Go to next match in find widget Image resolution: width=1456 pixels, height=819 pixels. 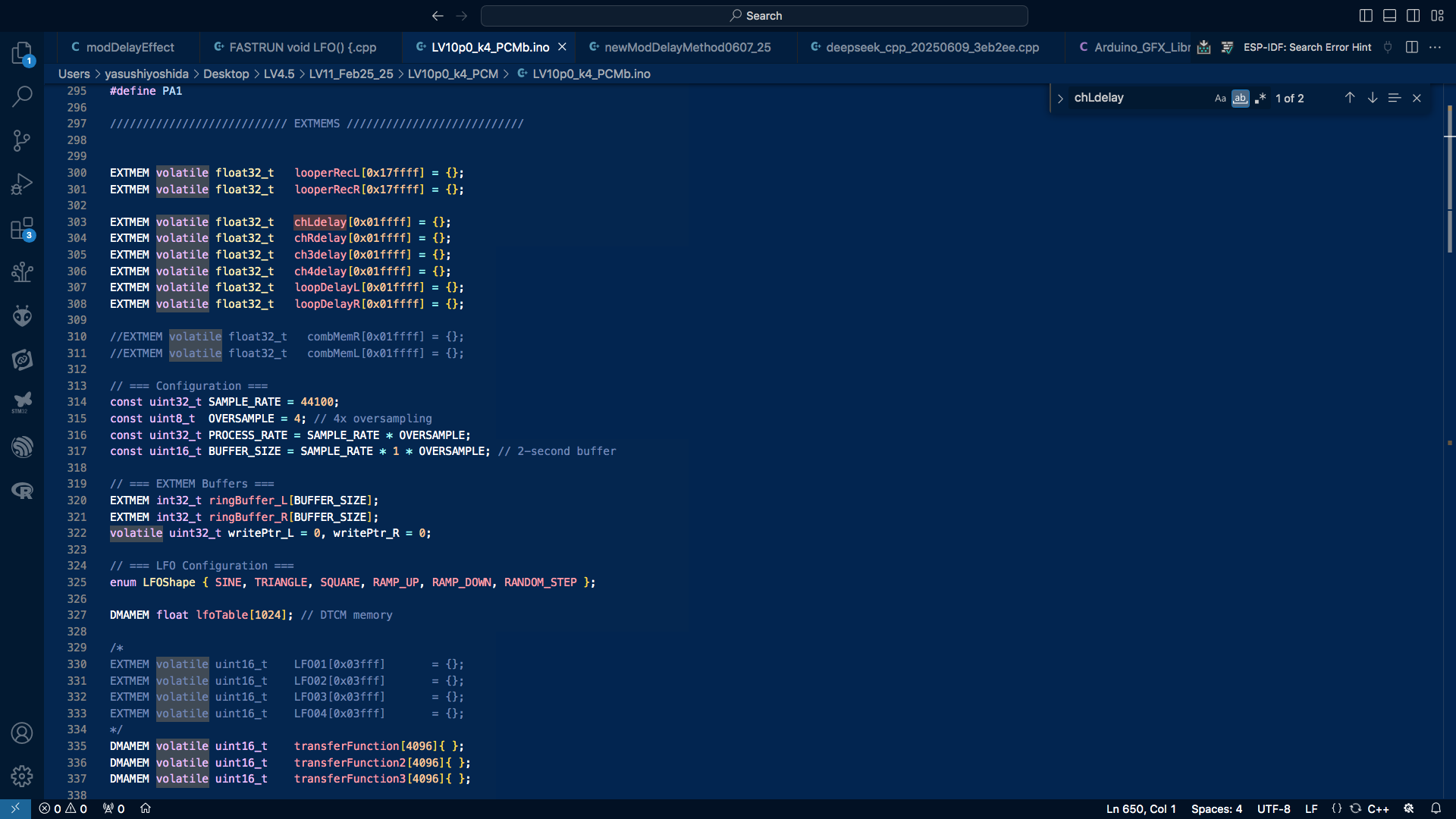[1372, 98]
